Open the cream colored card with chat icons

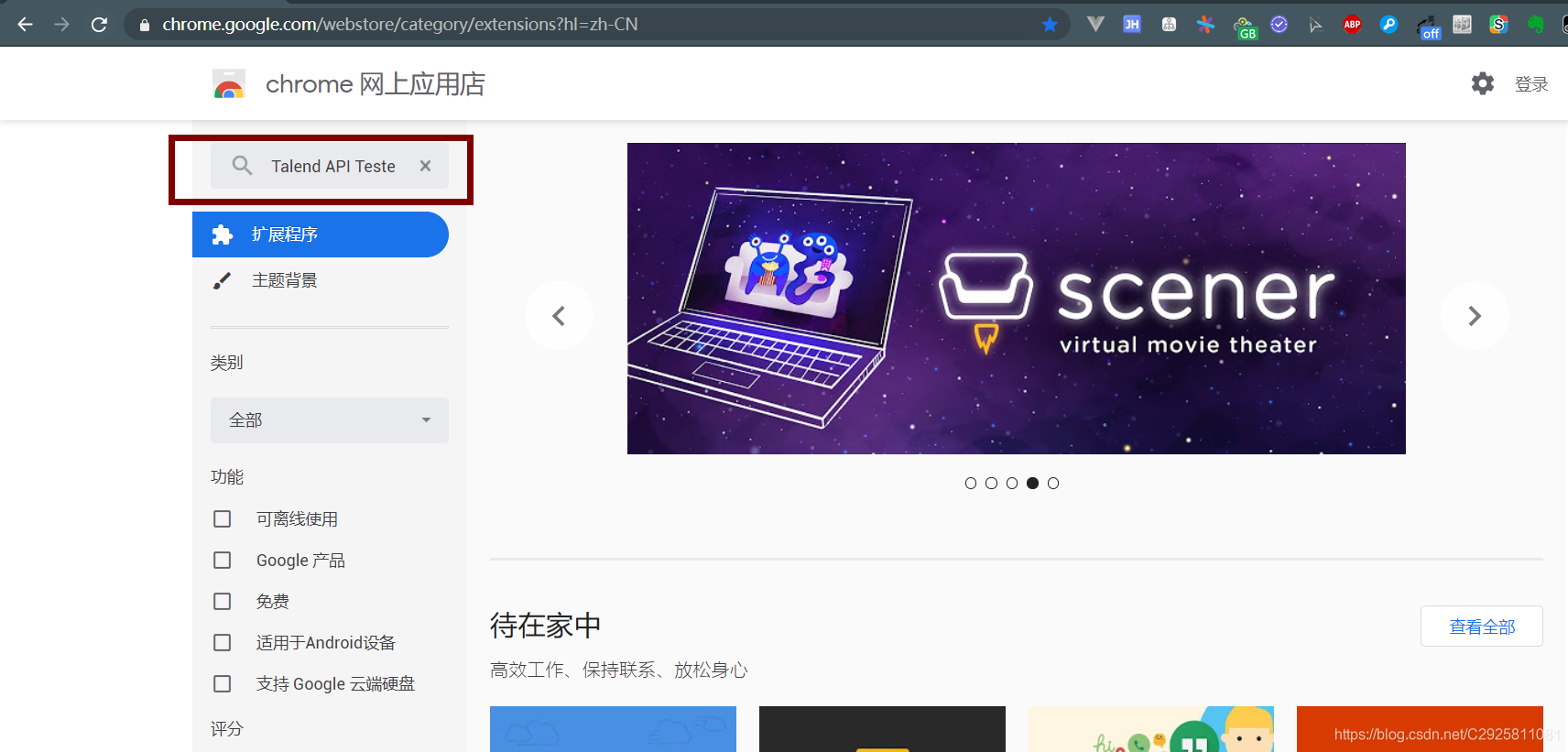[1151, 729]
